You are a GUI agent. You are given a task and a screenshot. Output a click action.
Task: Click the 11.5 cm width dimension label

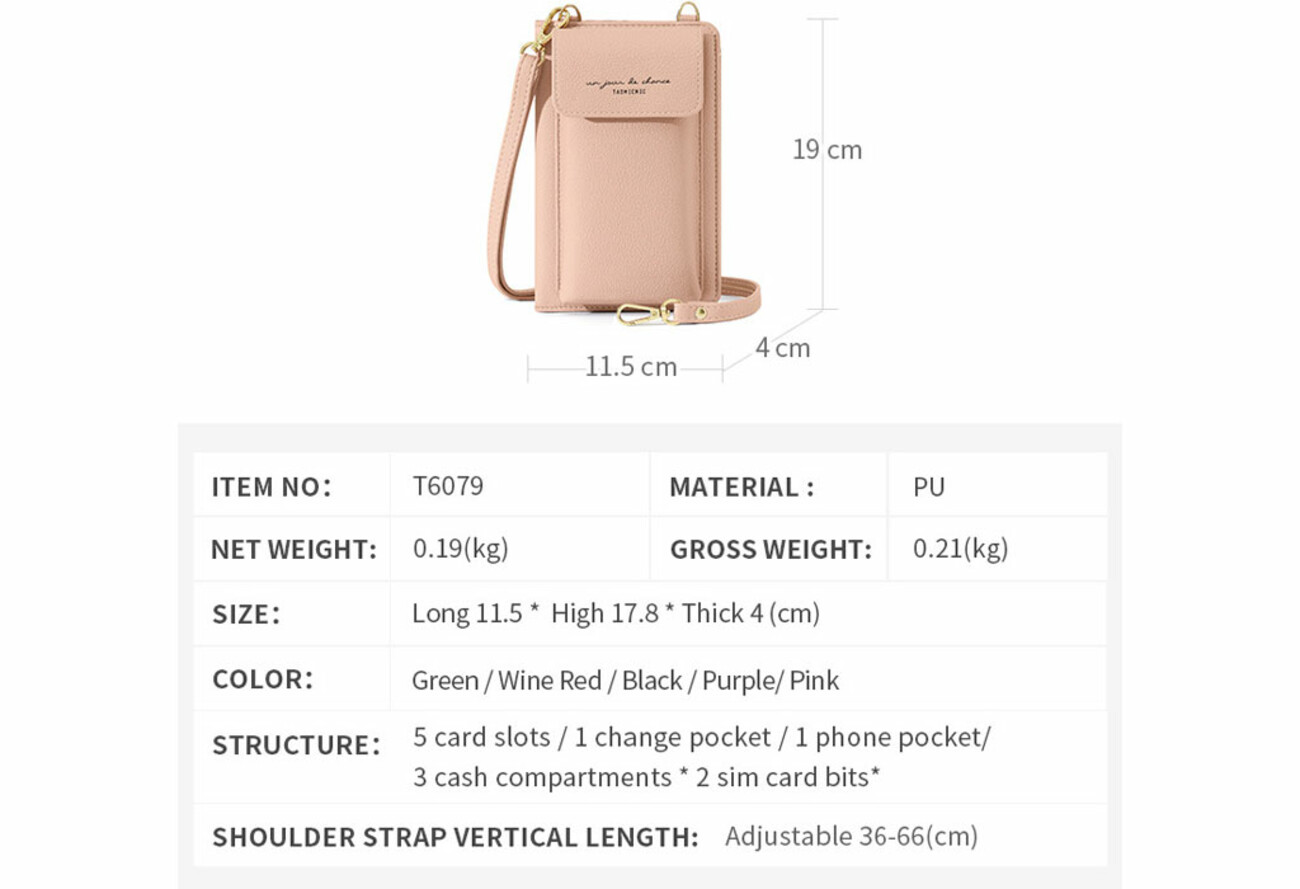631,367
